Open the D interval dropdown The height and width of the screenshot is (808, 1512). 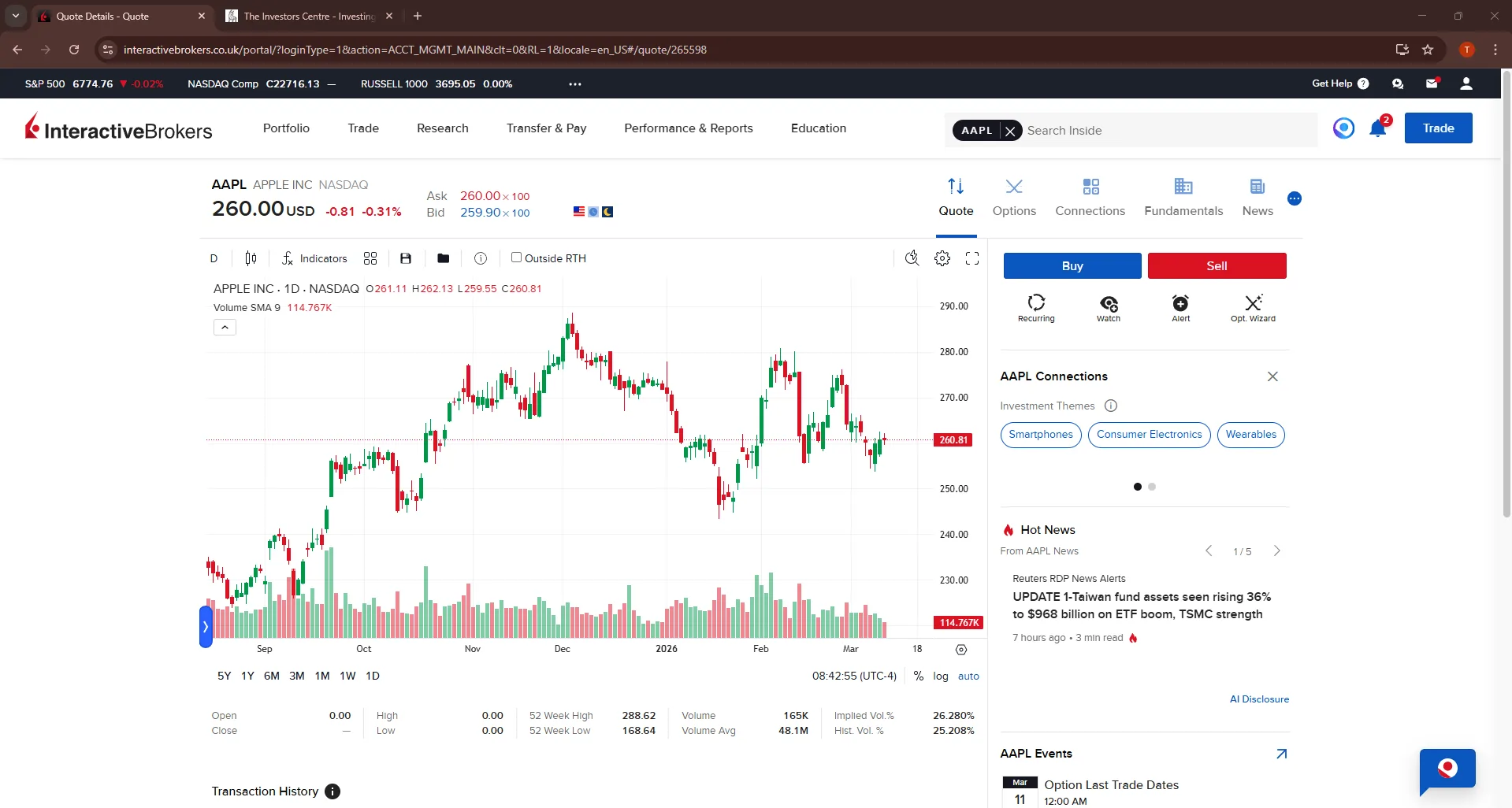214,258
